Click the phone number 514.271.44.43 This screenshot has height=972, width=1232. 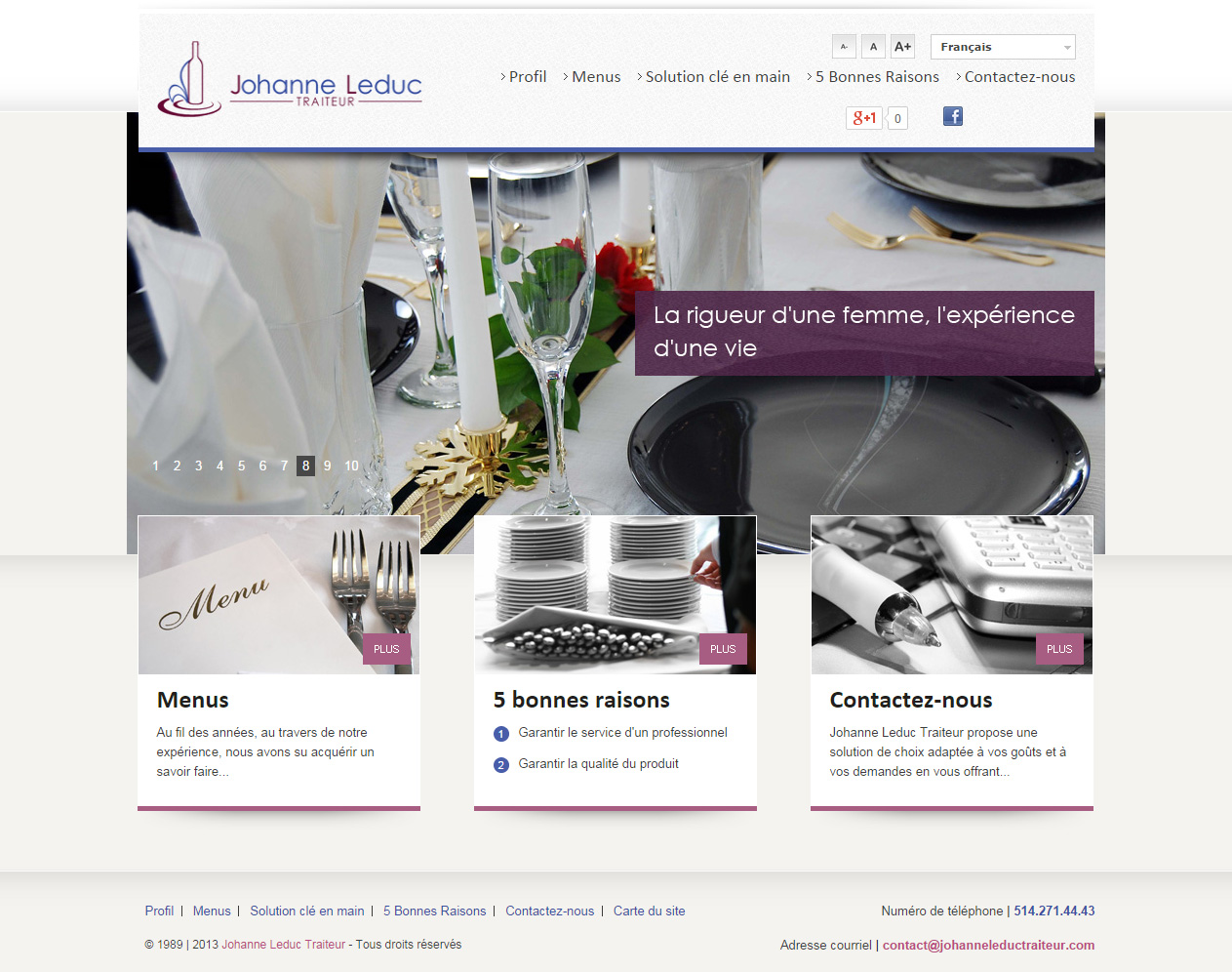click(1054, 911)
